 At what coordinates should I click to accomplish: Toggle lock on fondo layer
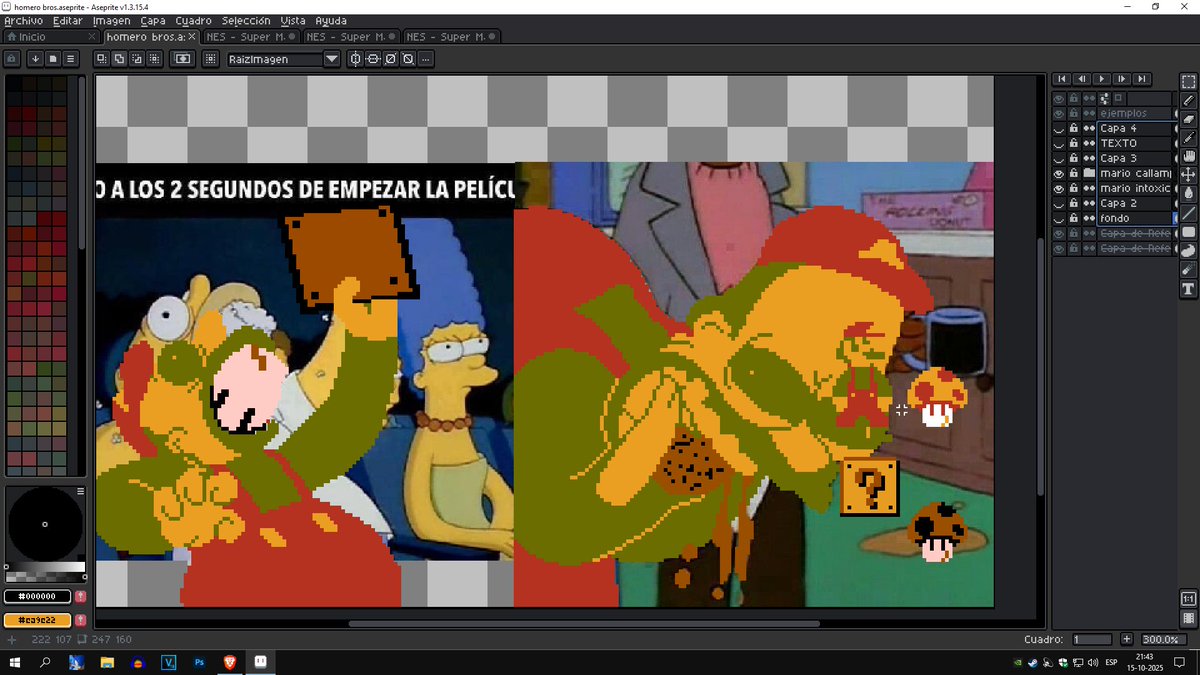click(1074, 218)
